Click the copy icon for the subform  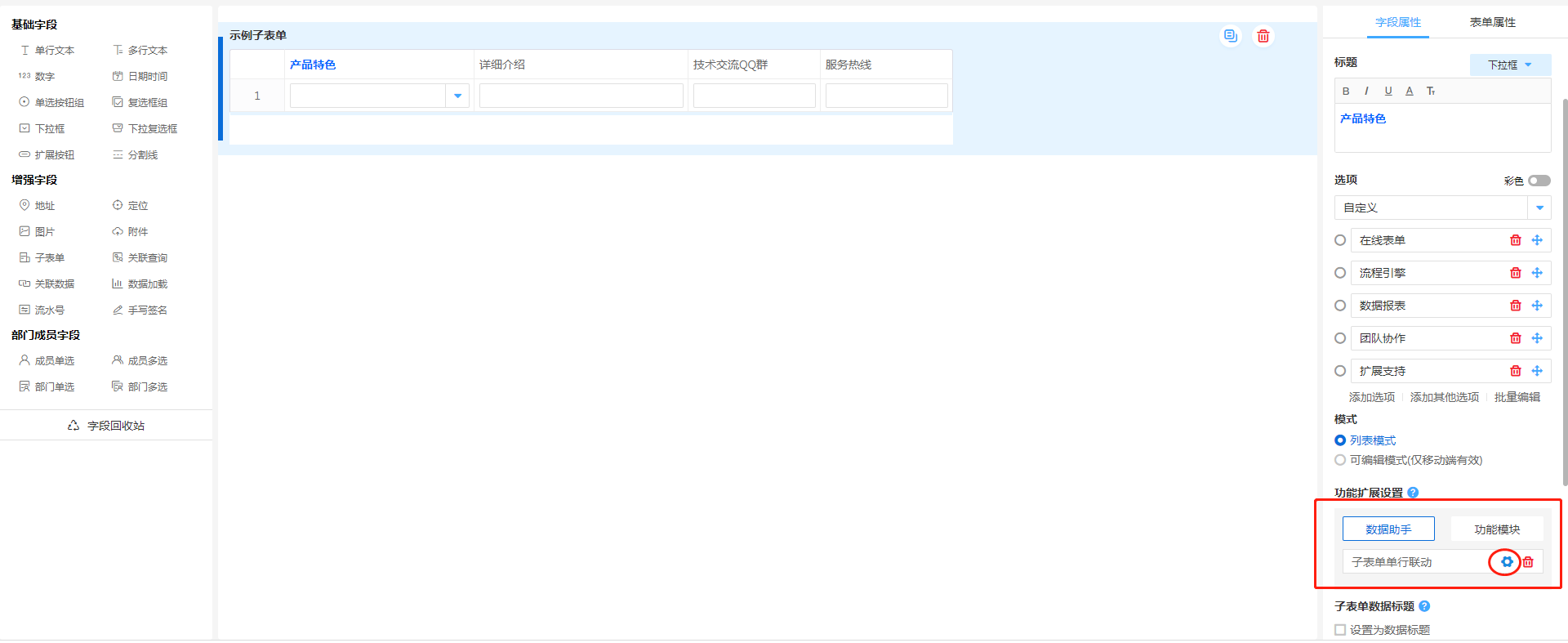[1230, 36]
